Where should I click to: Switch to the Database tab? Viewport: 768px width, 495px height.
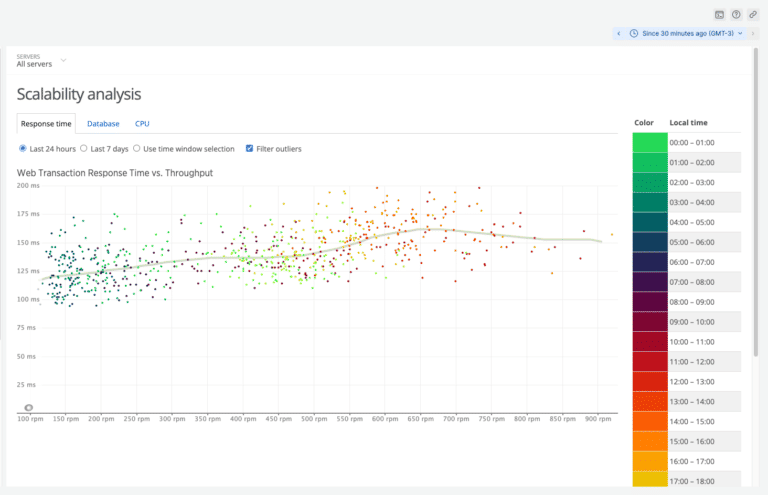(103, 124)
